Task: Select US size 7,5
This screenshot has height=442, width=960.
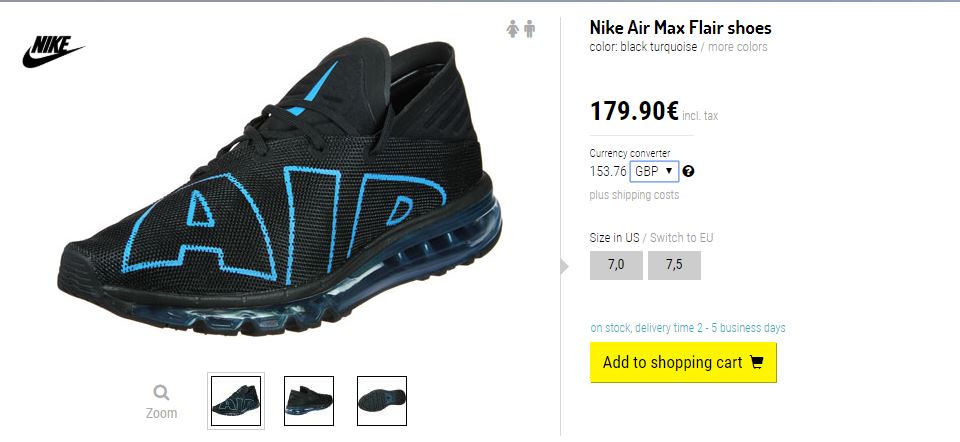Action: (674, 265)
